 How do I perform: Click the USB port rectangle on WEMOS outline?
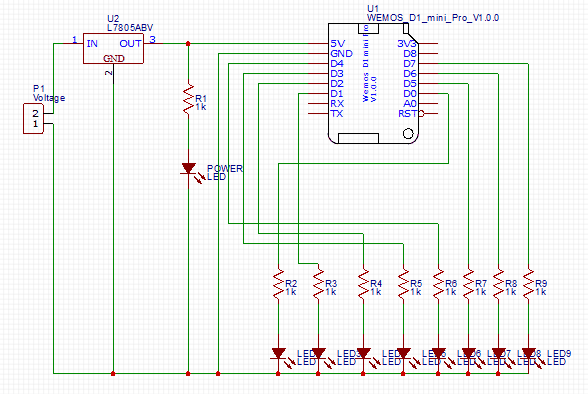358,138
